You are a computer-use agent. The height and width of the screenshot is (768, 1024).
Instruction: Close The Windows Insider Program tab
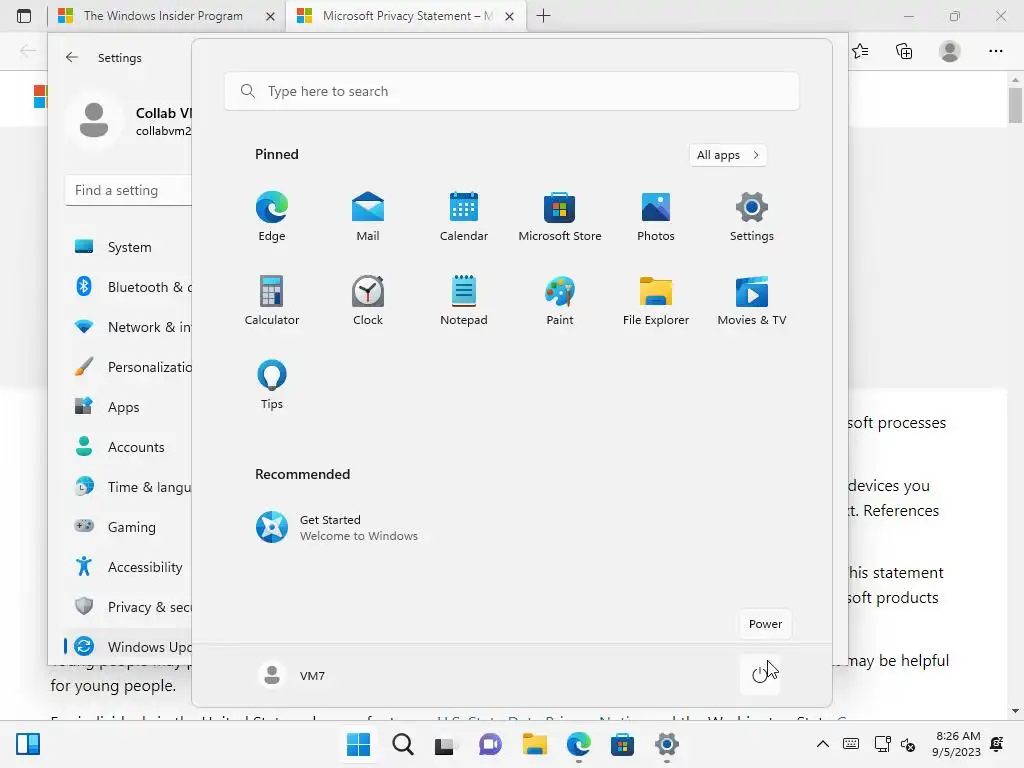270,16
